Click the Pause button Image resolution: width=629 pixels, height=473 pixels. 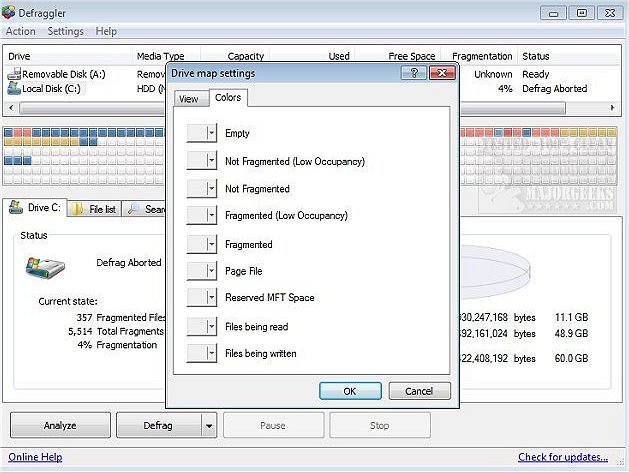(273, 425)
